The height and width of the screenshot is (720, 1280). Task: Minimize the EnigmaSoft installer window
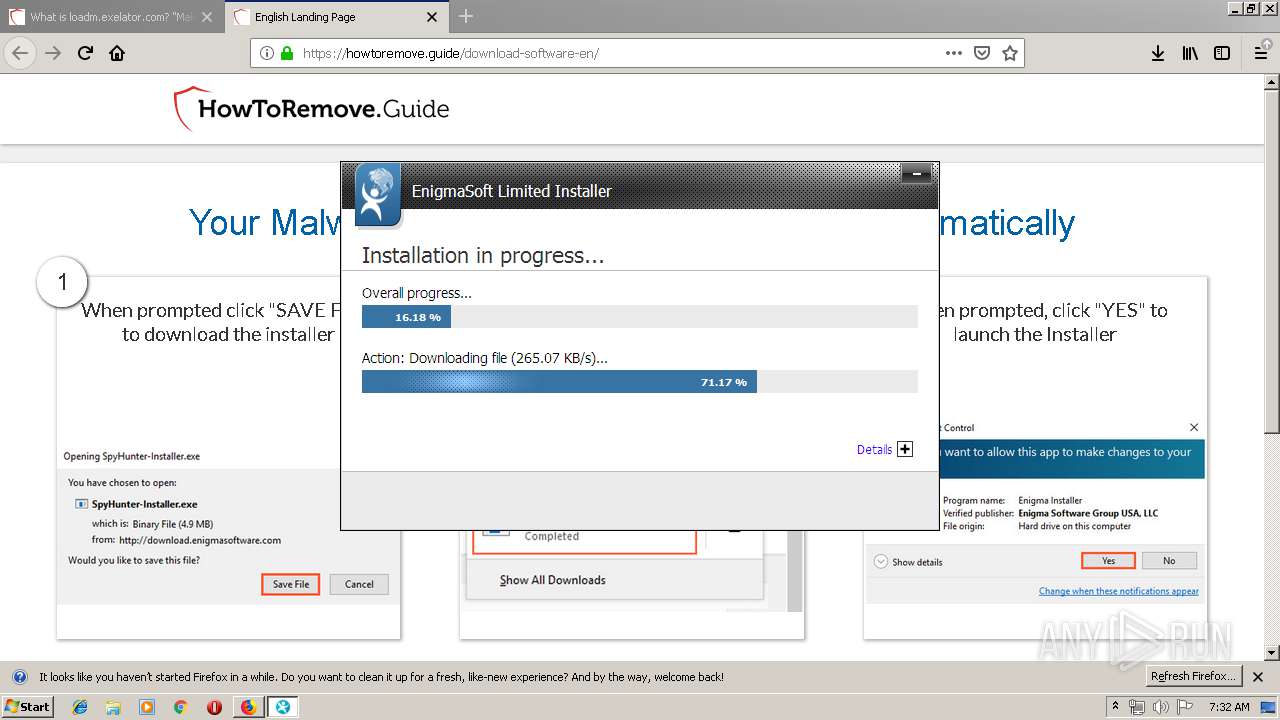click(x=916, y=175)
